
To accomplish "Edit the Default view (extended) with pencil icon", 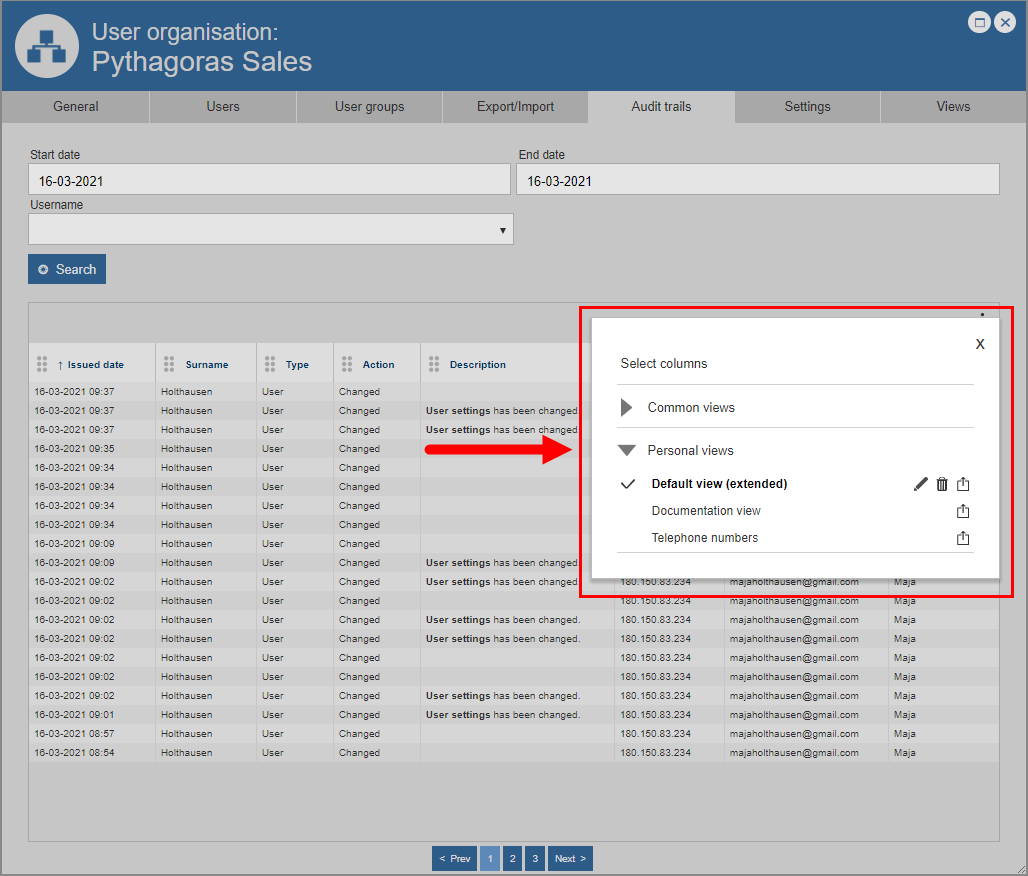I will pos(920,484).
